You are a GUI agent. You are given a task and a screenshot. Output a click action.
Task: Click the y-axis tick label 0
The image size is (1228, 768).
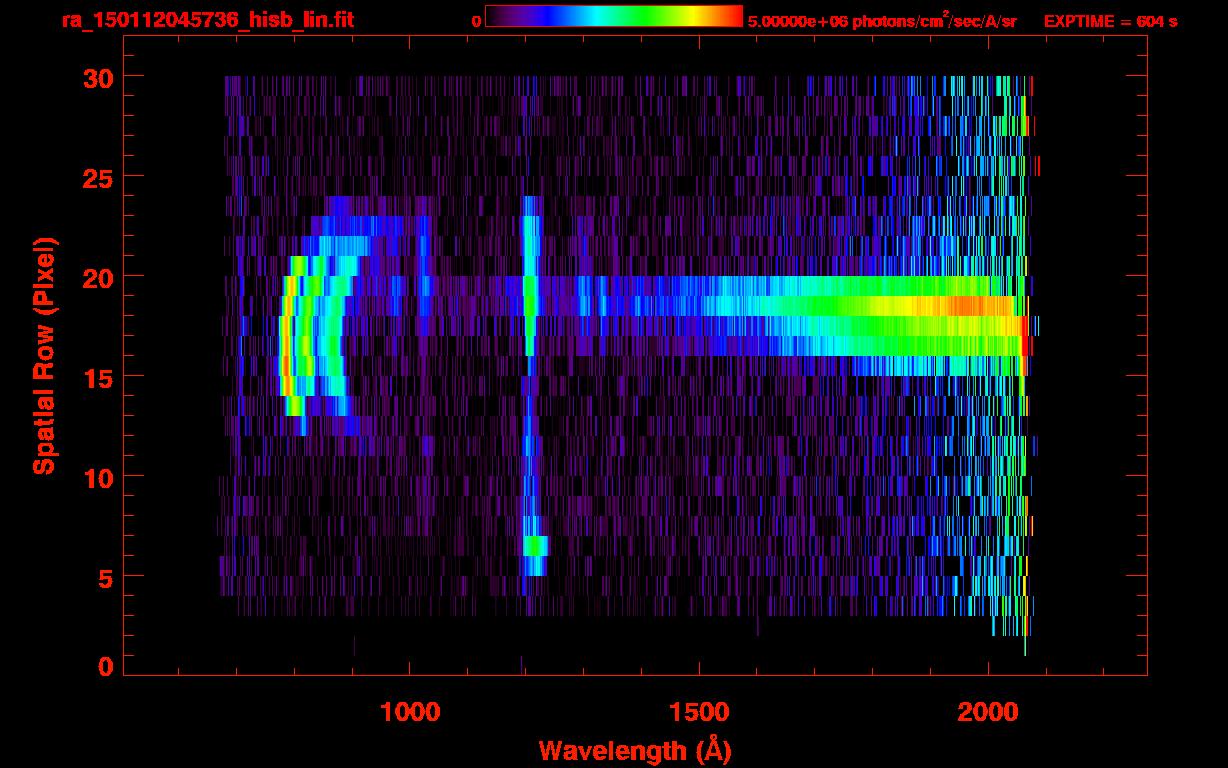tap(106, 667)
